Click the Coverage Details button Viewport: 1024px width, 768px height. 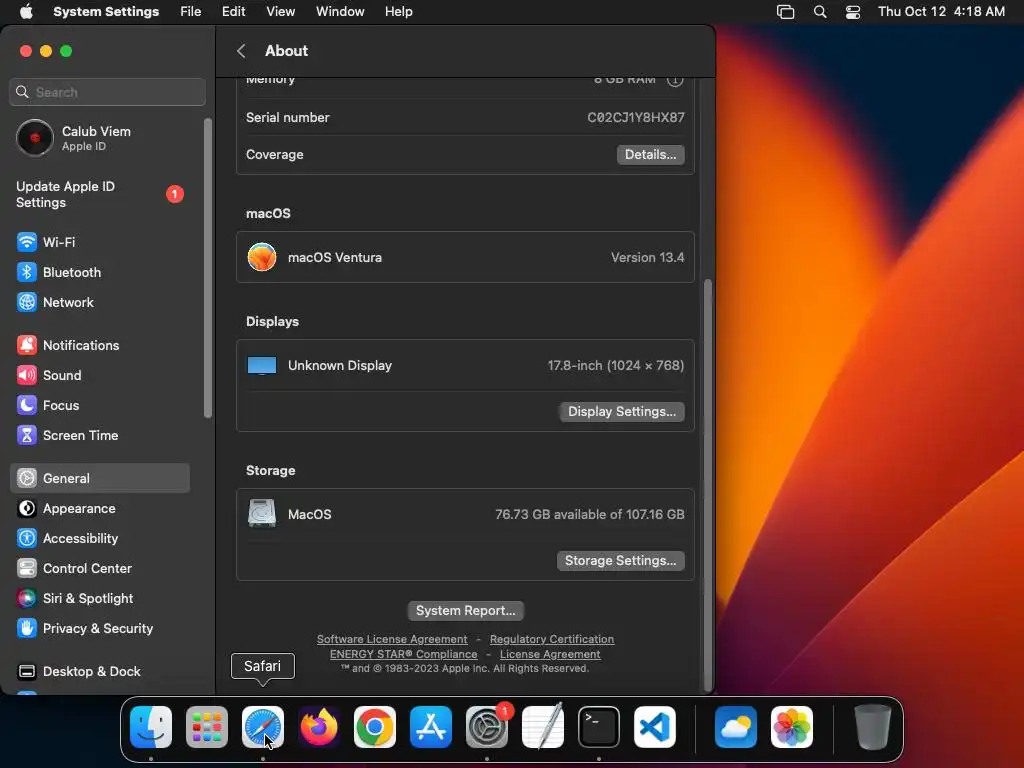click(650, 155)
